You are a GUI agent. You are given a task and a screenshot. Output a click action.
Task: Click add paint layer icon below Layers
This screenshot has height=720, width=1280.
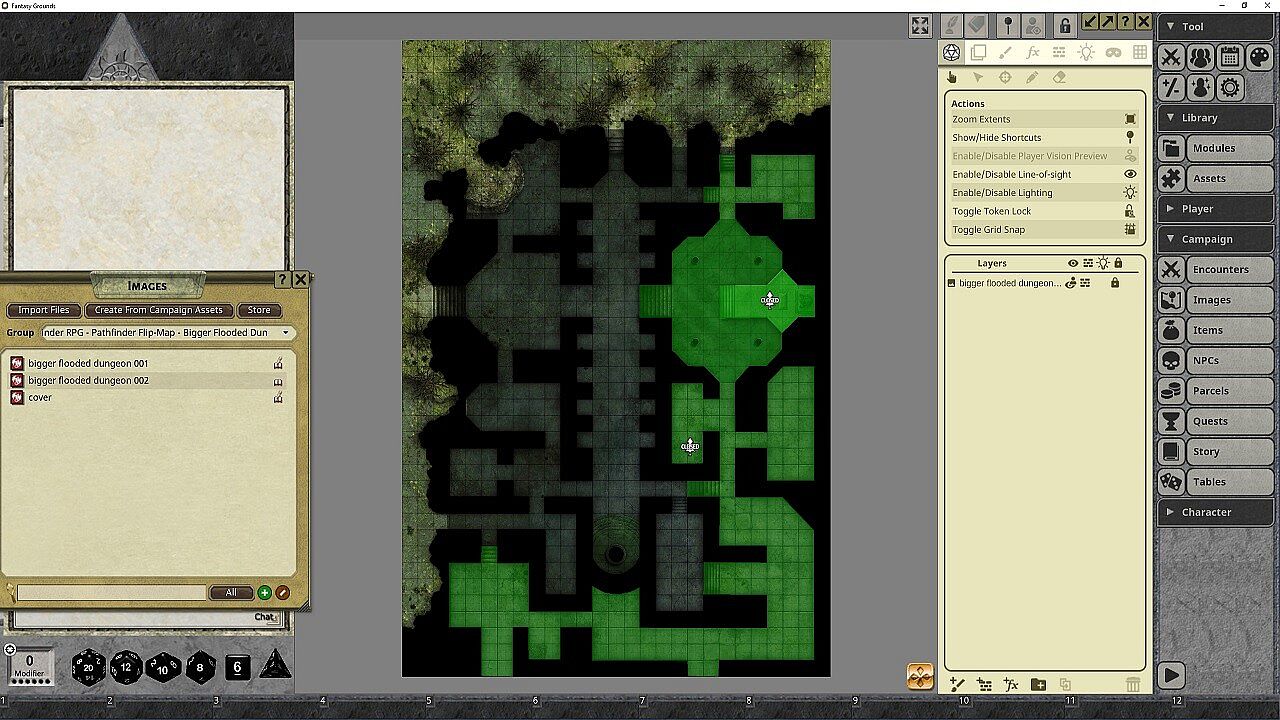click(957, 685)
